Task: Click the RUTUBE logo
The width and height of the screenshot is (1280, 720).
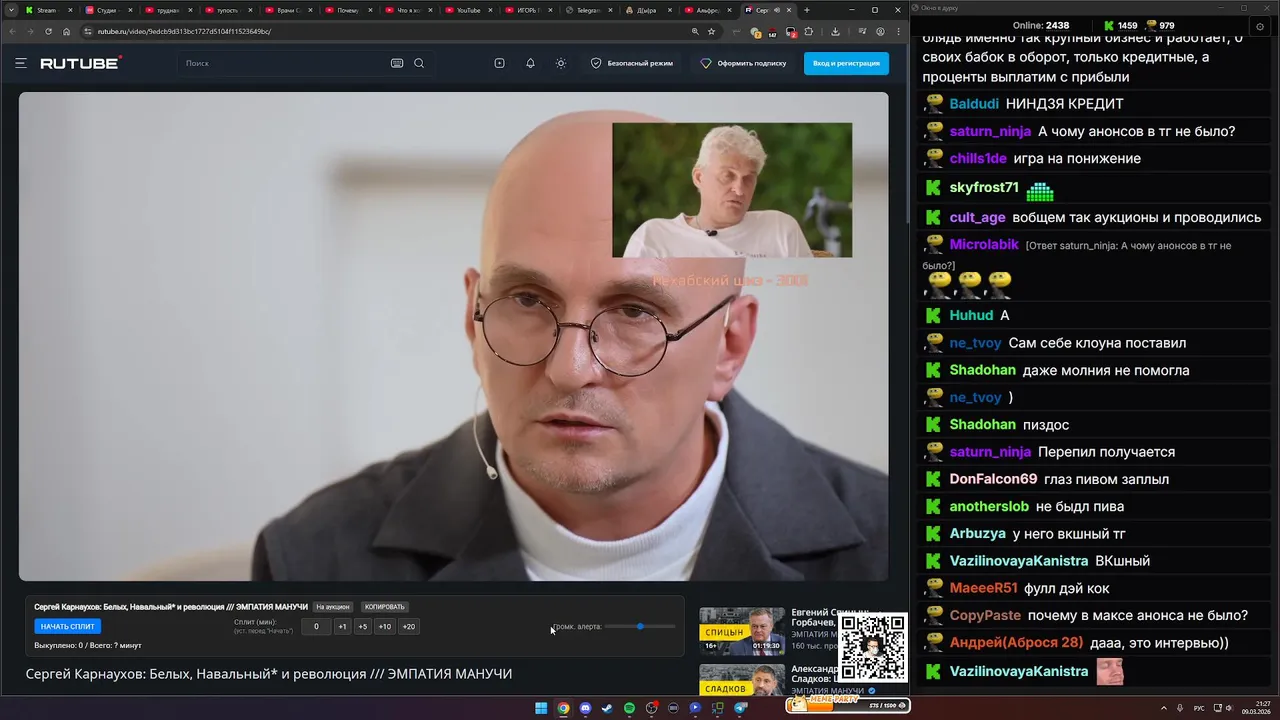Action: point(81,63)
